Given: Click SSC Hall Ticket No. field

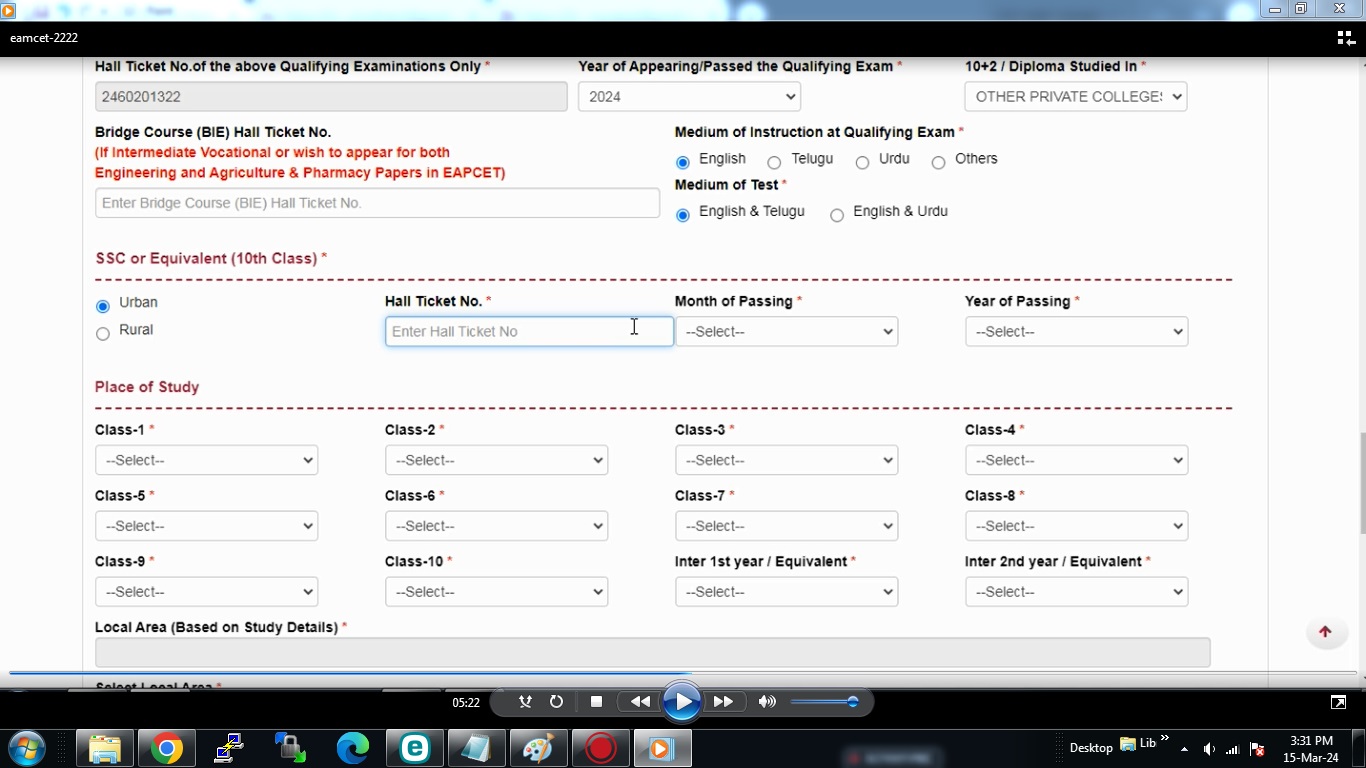Looking at the screenshot, I should (x=529, y=332).
